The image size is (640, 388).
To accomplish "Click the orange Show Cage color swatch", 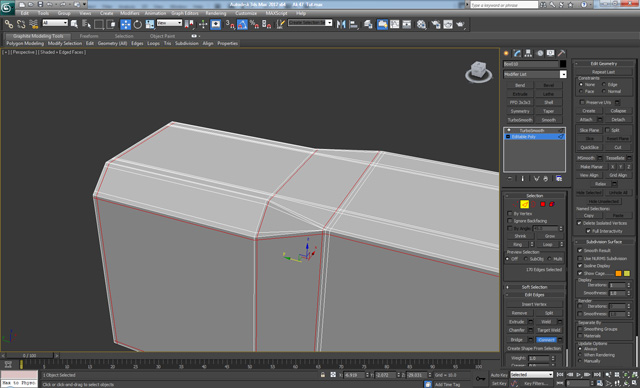I will 618,273.
